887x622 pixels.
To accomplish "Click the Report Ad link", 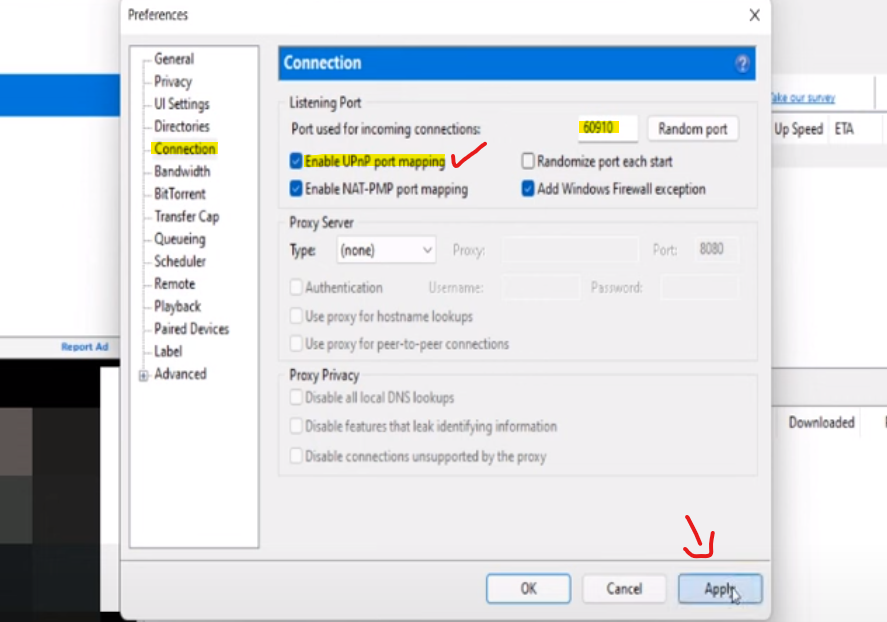I will tap(84, 347).
